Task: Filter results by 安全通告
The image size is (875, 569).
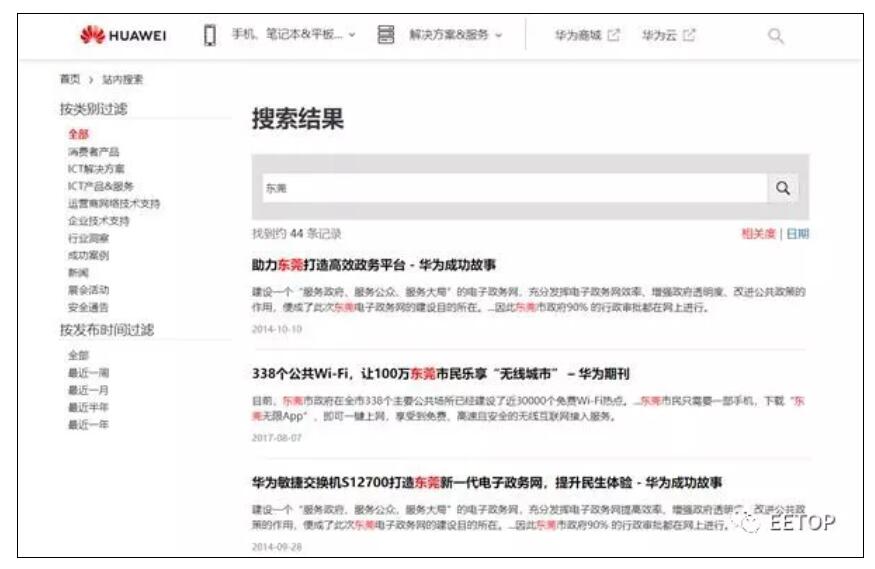Action: click(x=88, y=307)
